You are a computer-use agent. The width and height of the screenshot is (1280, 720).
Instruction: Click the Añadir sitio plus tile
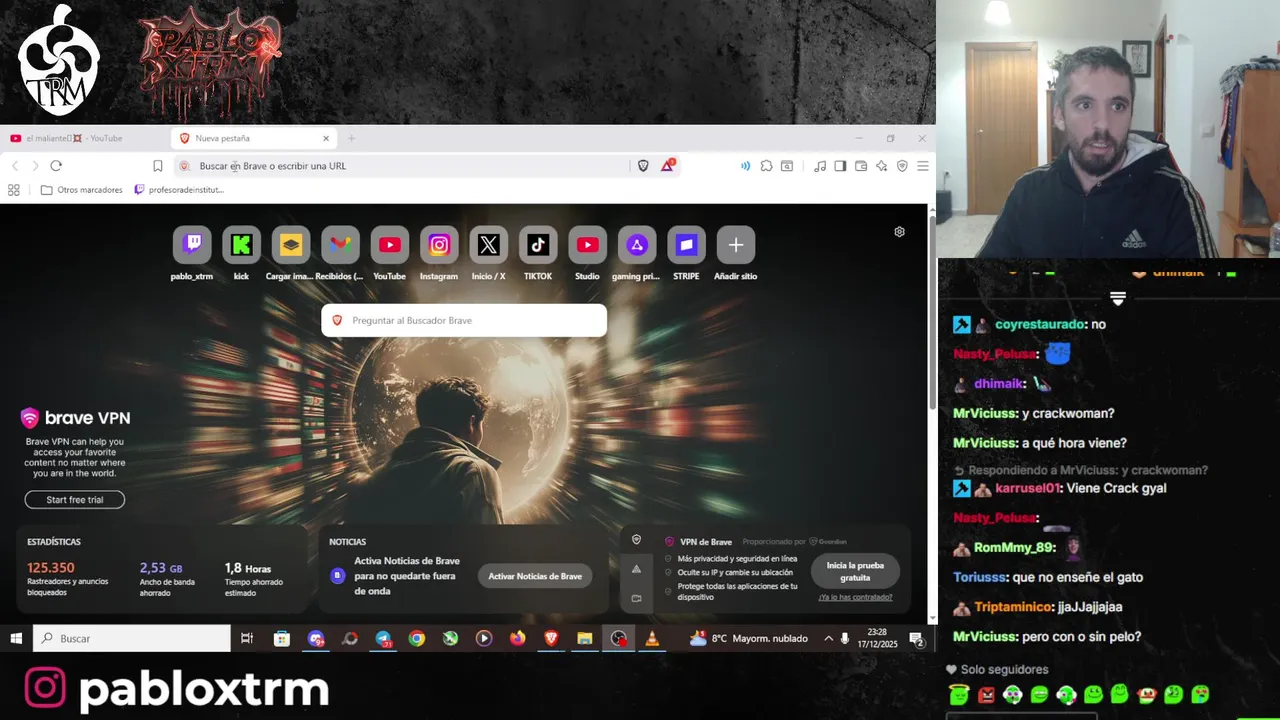735,245
